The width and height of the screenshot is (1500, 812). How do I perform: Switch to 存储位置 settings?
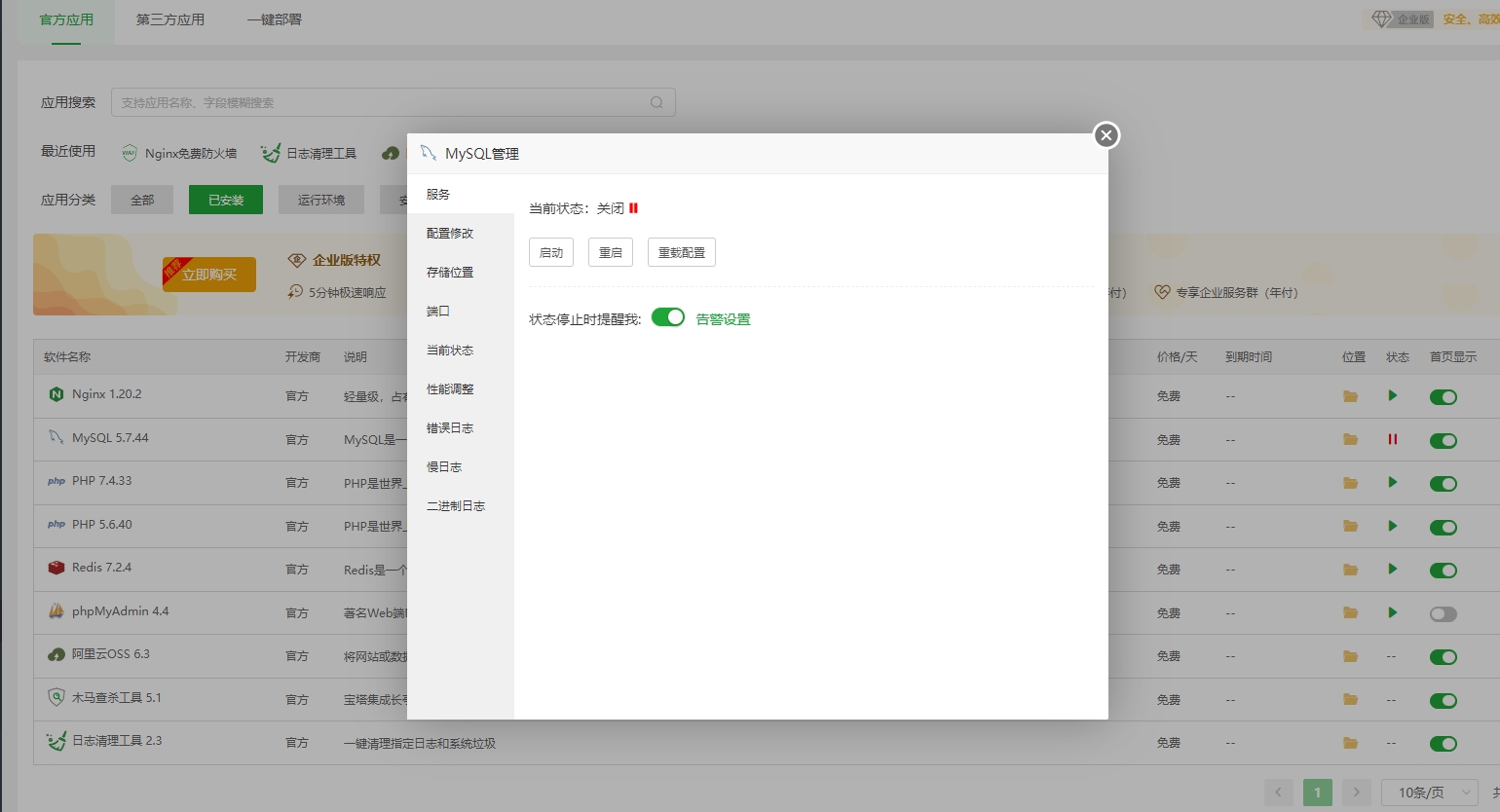pos(461,273)
